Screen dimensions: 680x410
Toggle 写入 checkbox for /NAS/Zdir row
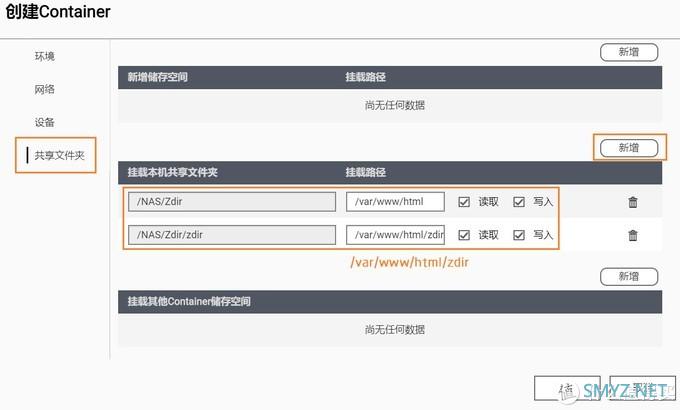tap(519, 202)
